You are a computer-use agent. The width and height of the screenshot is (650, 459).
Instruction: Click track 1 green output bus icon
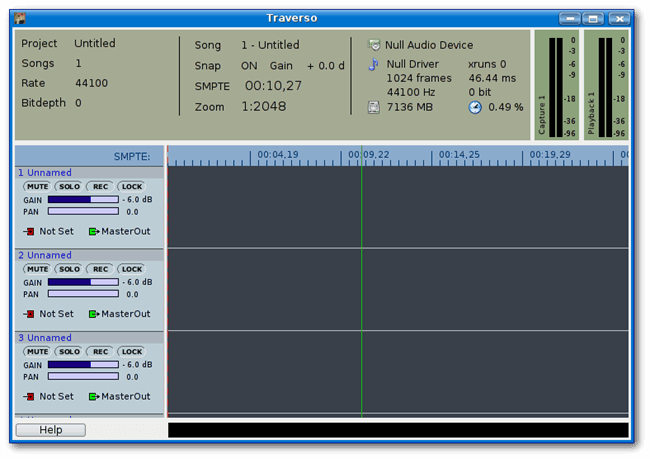94,231
